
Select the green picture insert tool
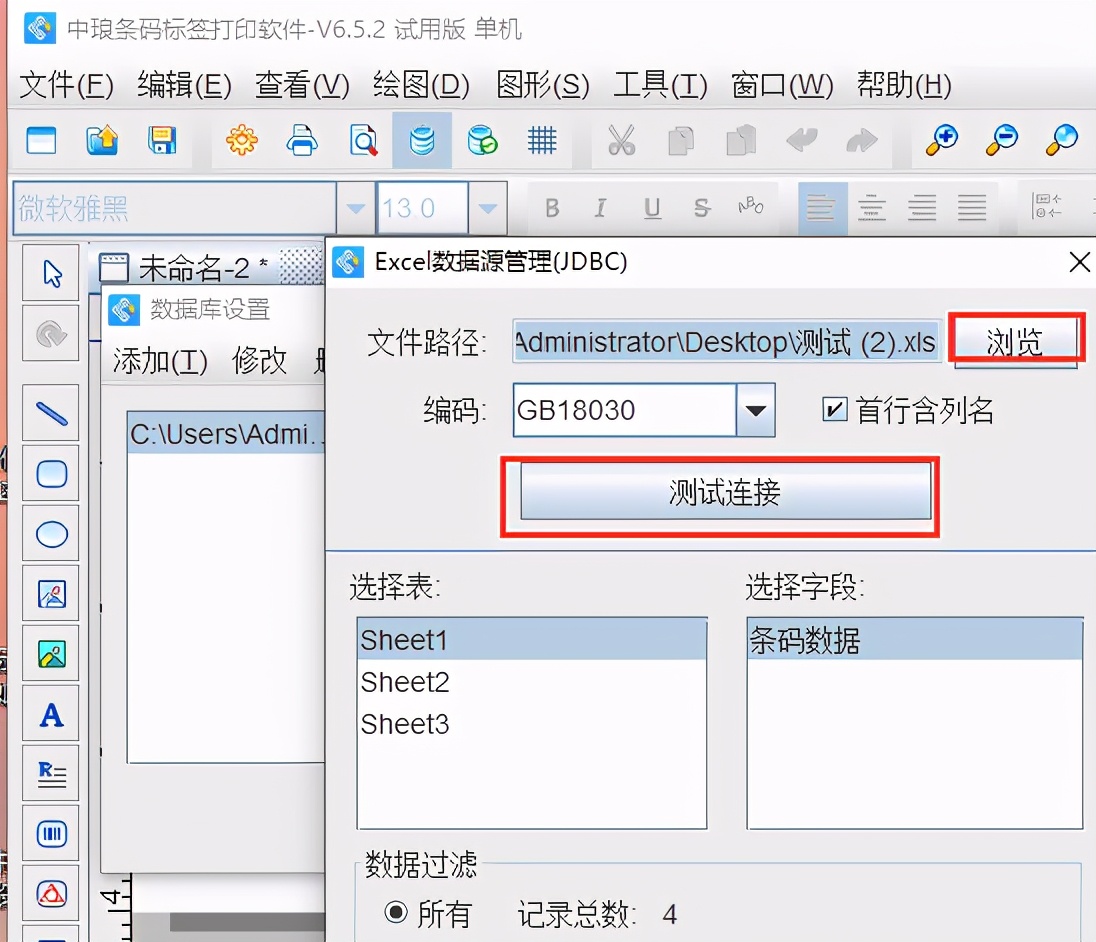coord(51,655)
